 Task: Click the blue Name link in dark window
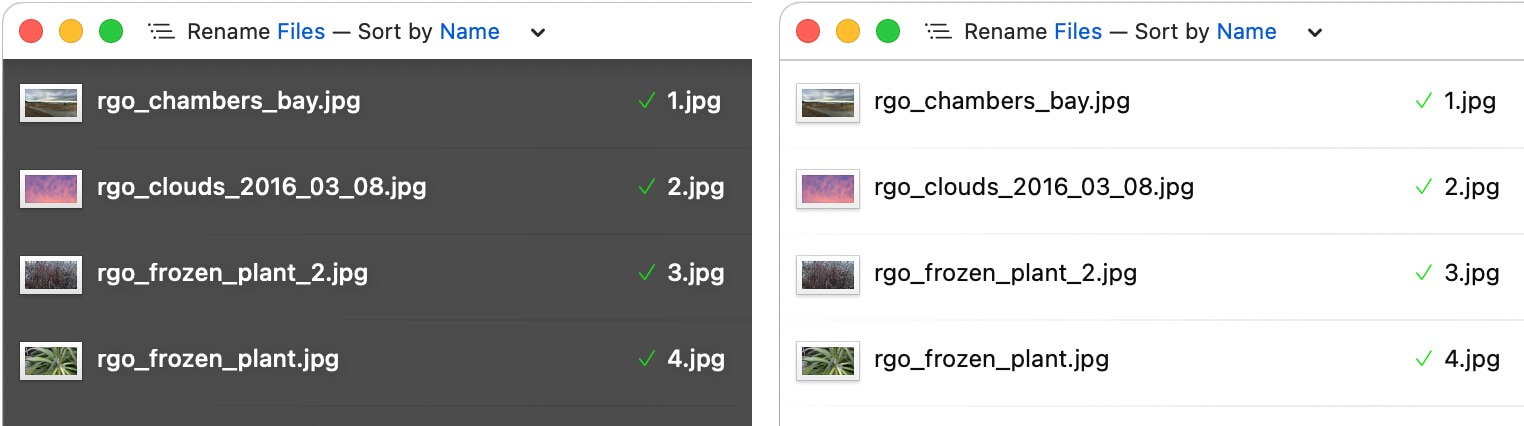(469, 32)
